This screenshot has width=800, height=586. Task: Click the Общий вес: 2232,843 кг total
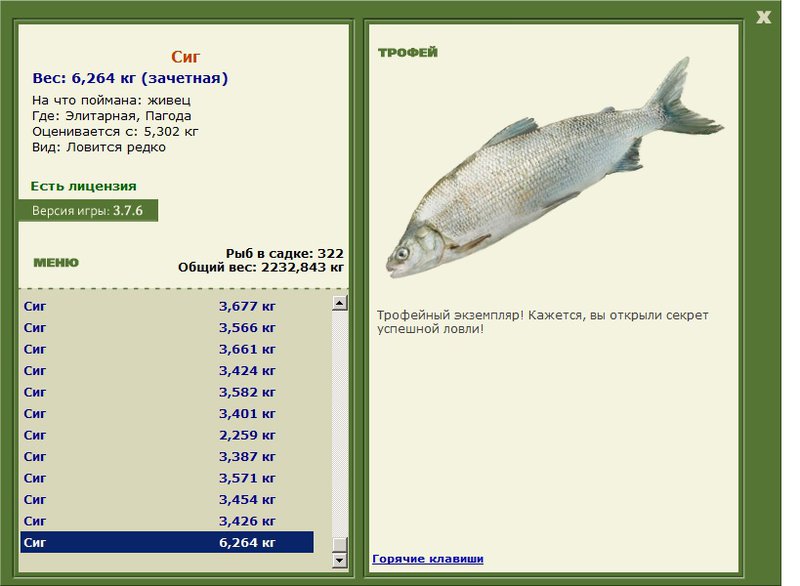click(x=261, y=267)
